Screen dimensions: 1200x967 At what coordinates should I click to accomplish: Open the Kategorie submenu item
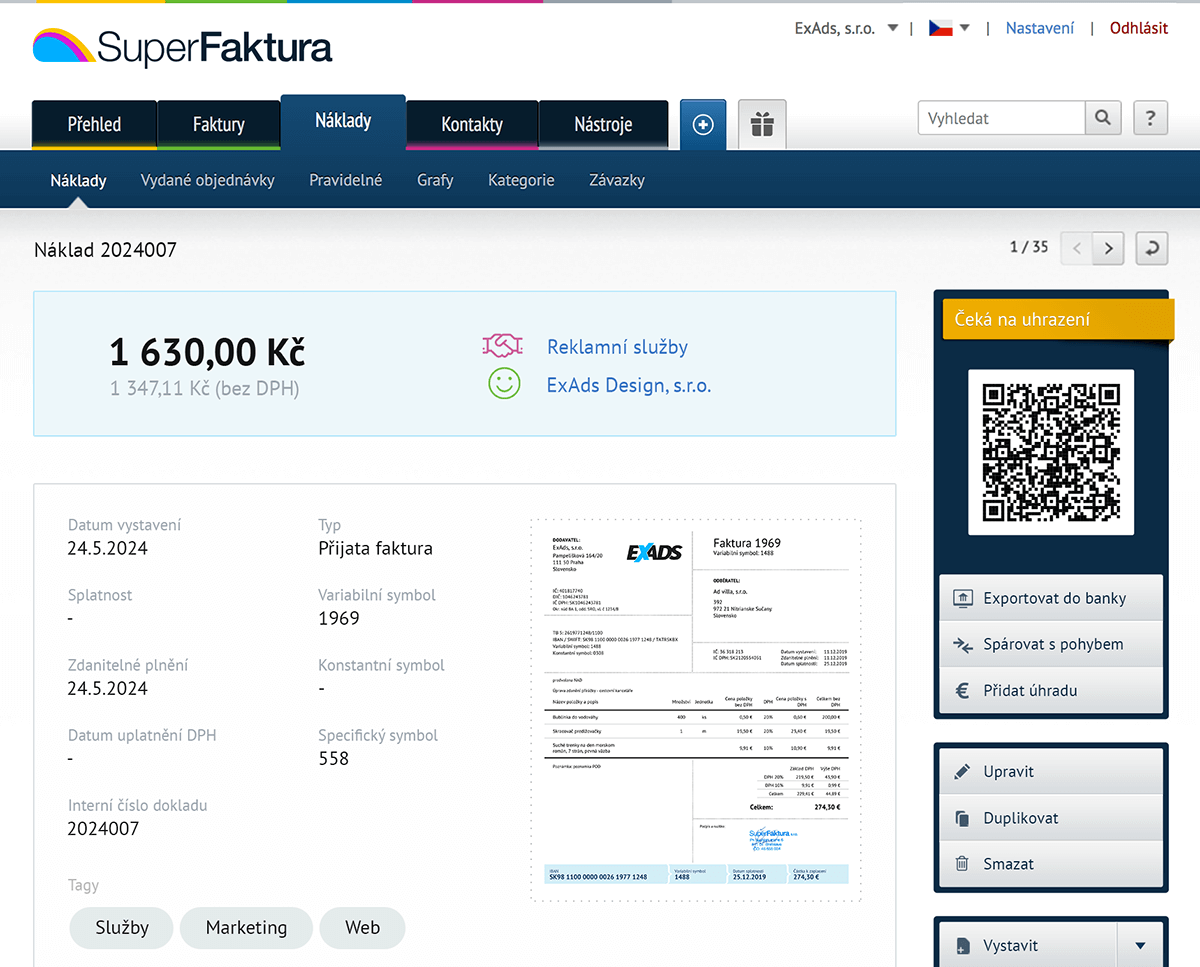[521, 180]
